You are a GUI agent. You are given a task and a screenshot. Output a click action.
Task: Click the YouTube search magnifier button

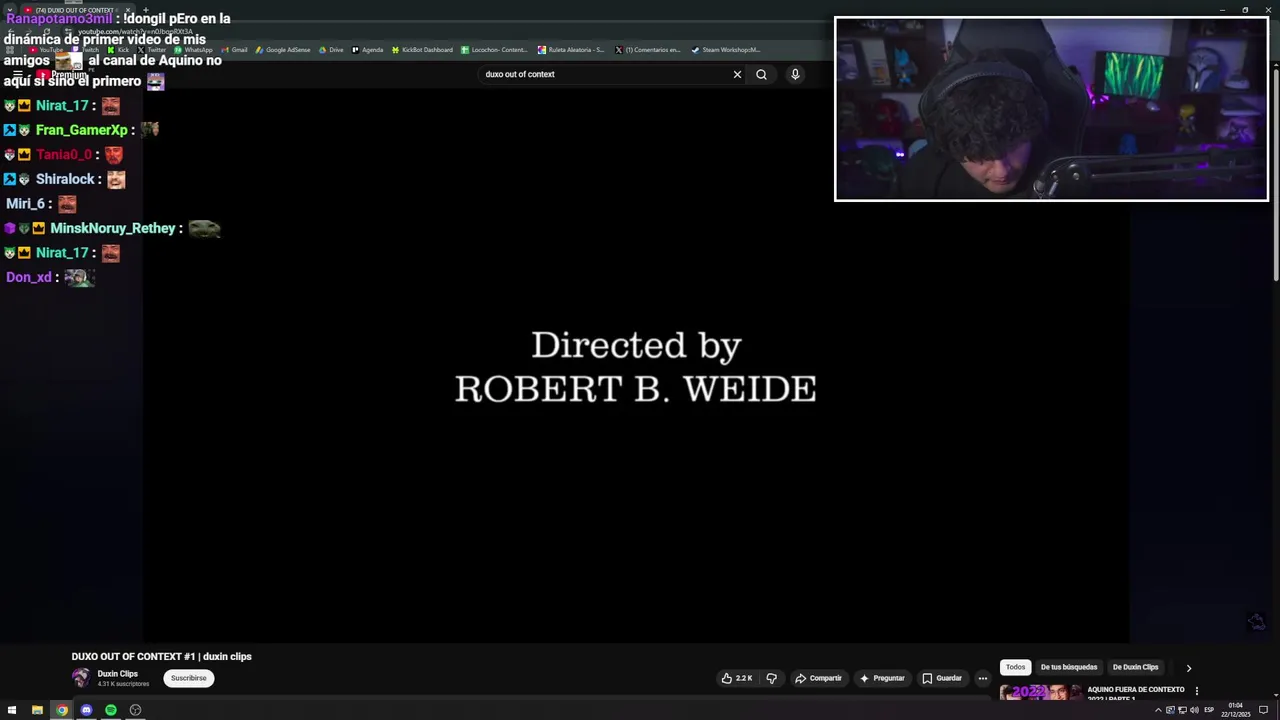(x=761, y=74)
